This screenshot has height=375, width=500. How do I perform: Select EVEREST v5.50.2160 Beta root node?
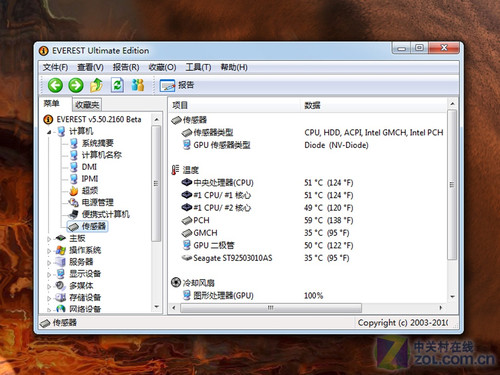click(x=99, y=119)
